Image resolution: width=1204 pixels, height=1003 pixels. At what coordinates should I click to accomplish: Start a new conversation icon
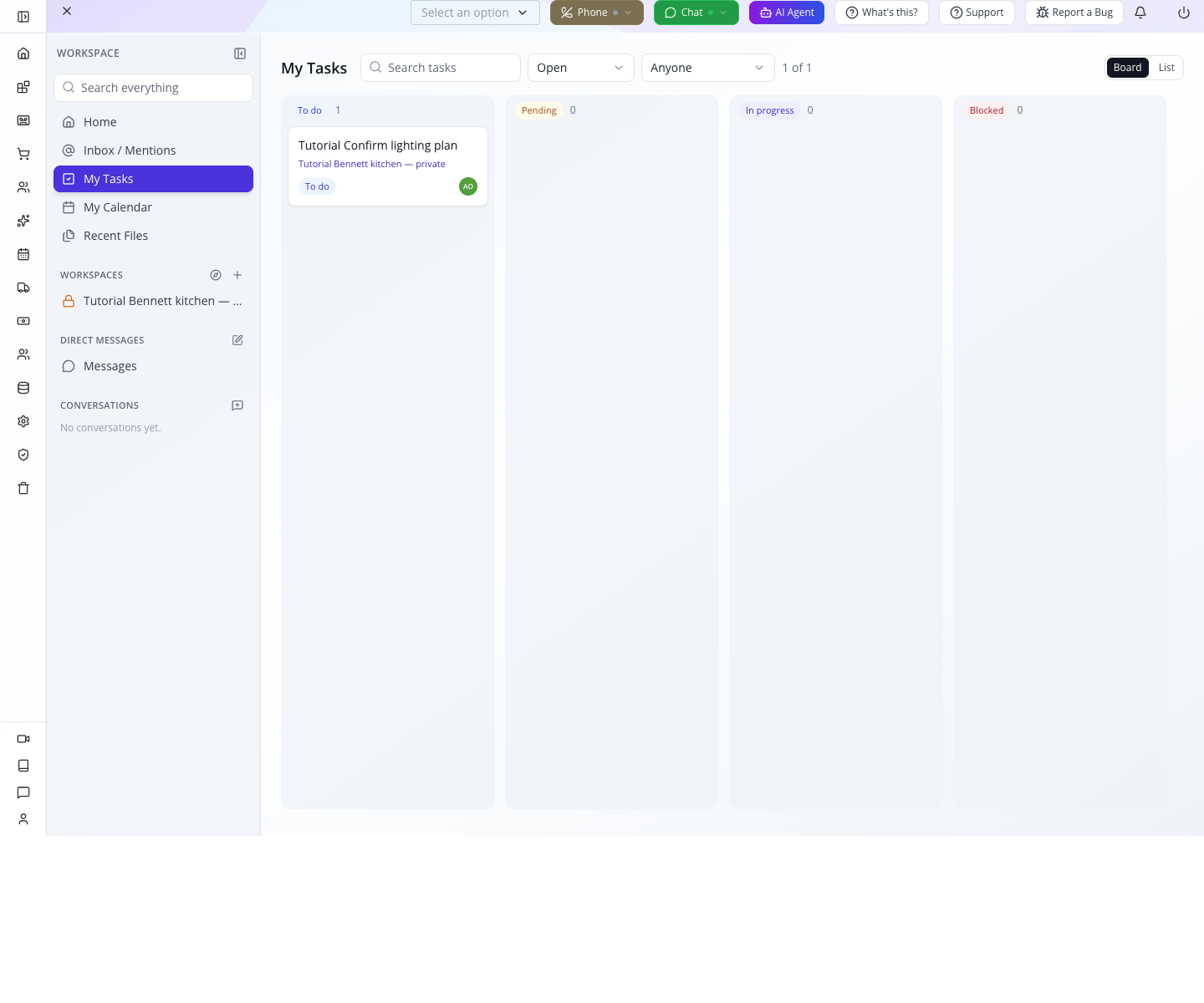[x=237, y=405]
